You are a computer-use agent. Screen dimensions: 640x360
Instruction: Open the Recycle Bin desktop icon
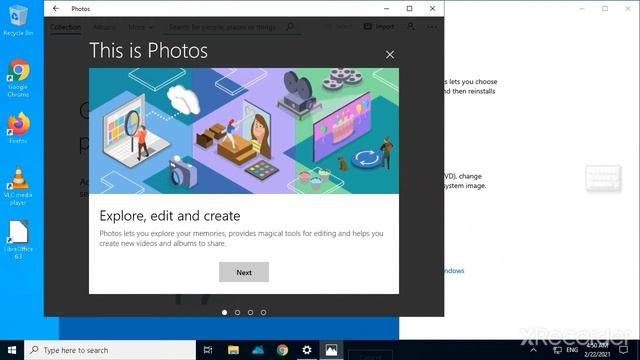pos(18,20)
